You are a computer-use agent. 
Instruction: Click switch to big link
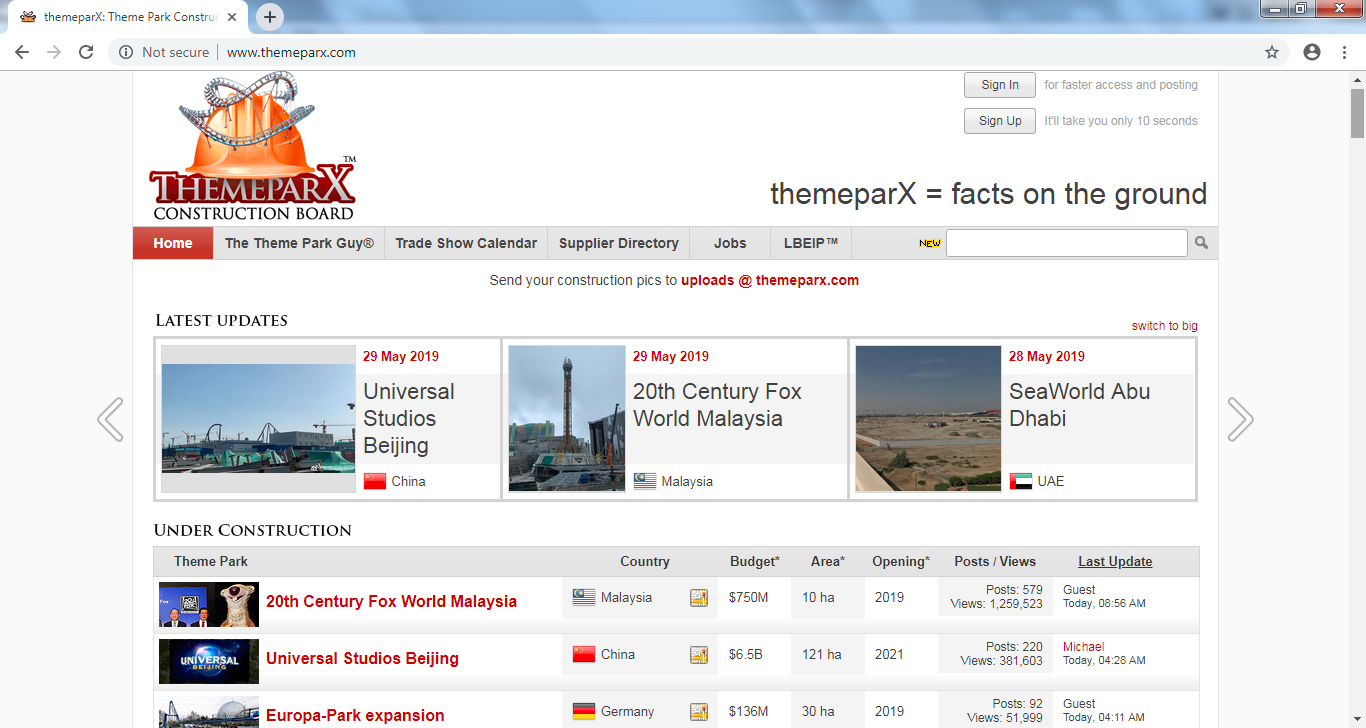(1165, 326)
